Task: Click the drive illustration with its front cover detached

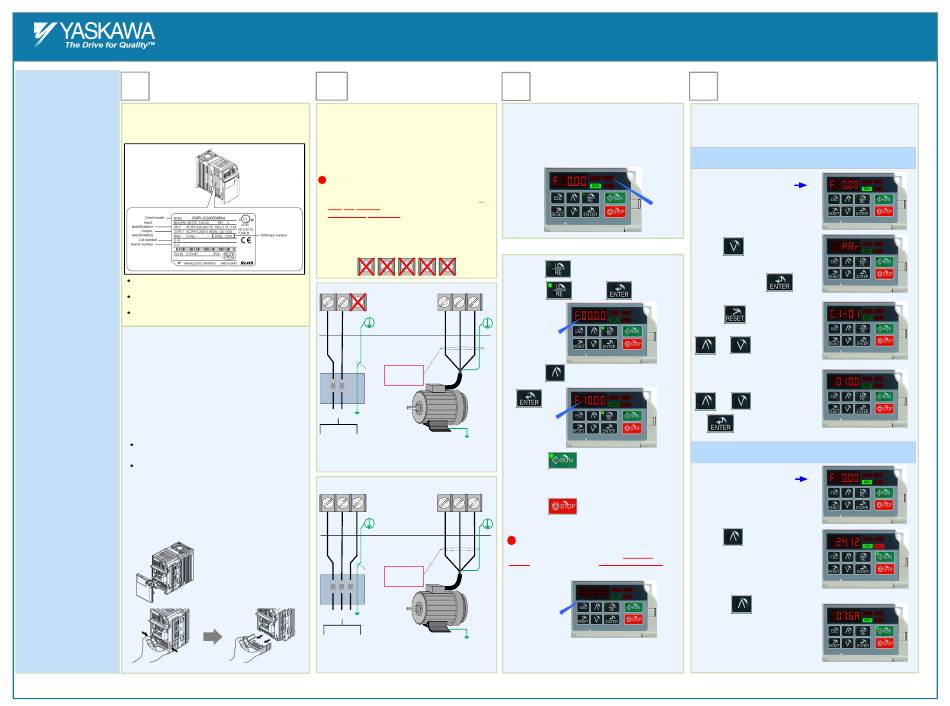Action: [x=166, y=571]
